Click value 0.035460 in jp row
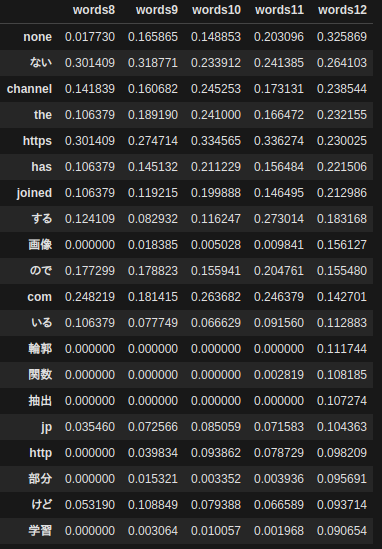The height and width of the screenshot is (549, 382). [90, 427]
